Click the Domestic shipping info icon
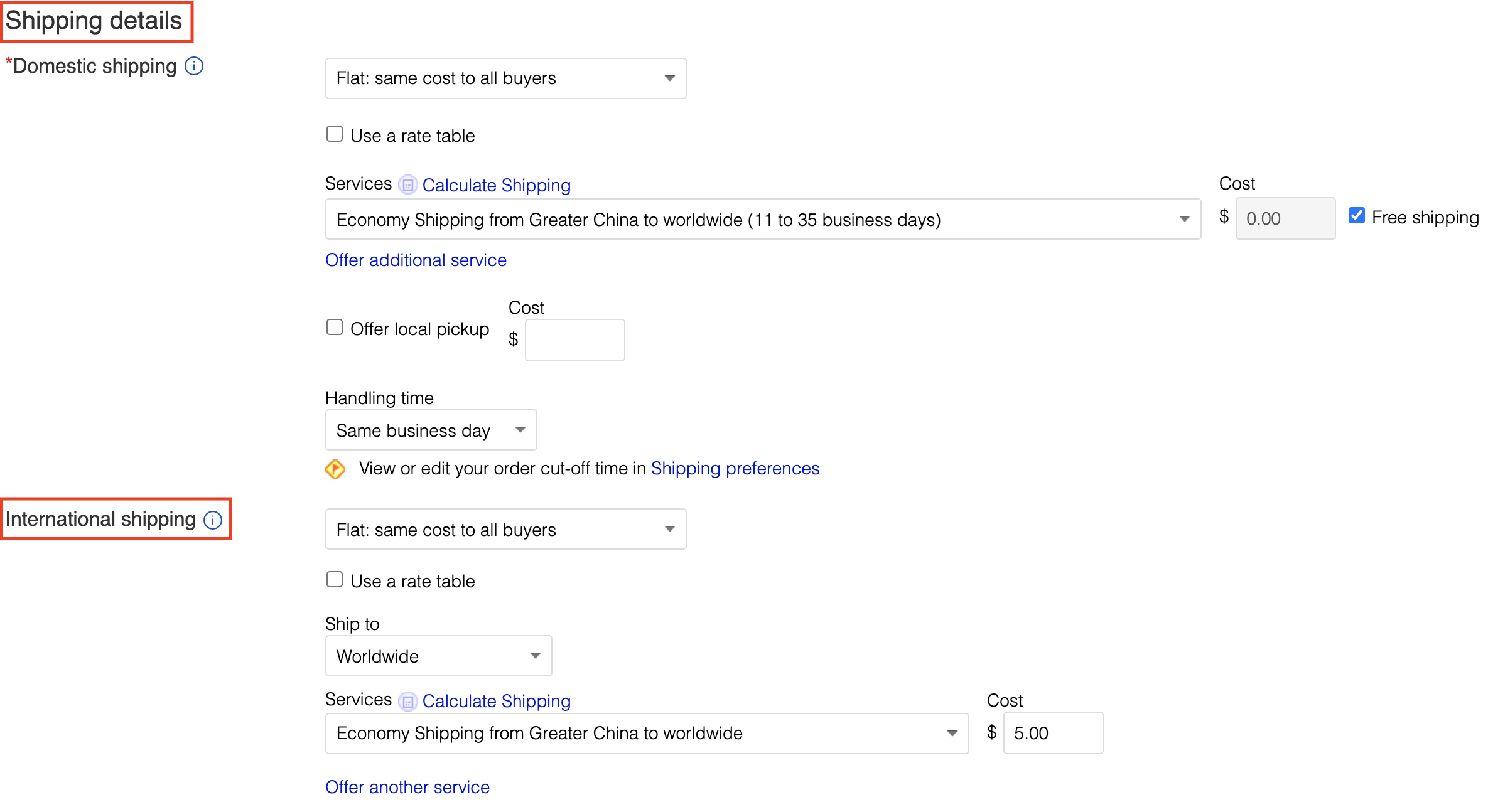 pyautogui.click(x=194, y=66)
